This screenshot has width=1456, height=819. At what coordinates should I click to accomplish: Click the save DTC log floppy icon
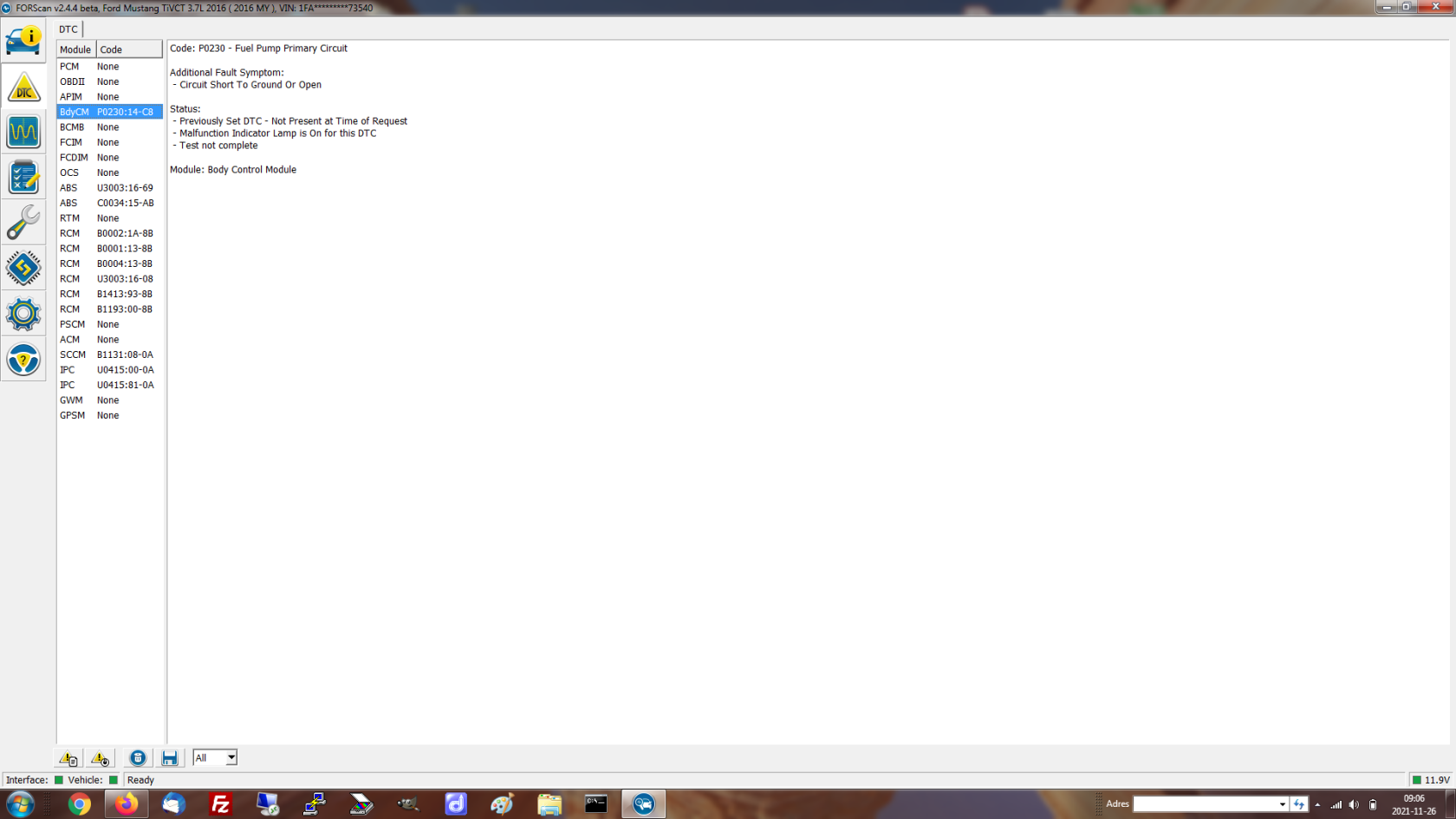pyautogui.click(x=170, y=757)
